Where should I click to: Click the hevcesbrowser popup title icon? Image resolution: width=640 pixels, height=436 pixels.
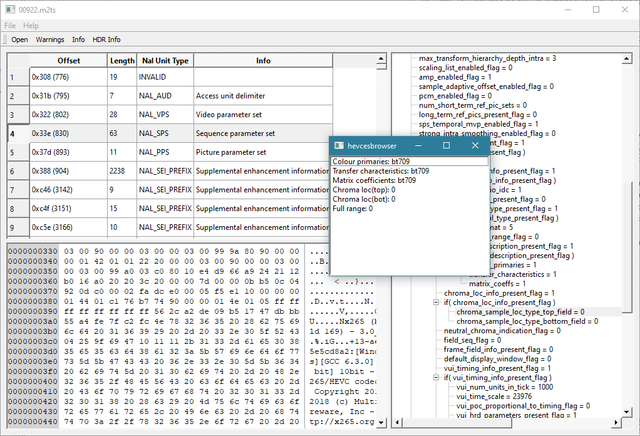tap(339, 145)
